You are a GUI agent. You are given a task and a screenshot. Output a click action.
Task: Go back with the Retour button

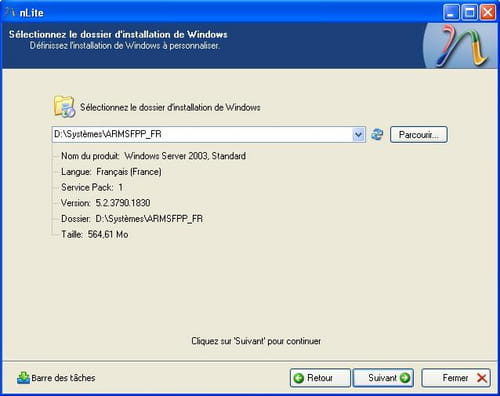pos(320,378)
